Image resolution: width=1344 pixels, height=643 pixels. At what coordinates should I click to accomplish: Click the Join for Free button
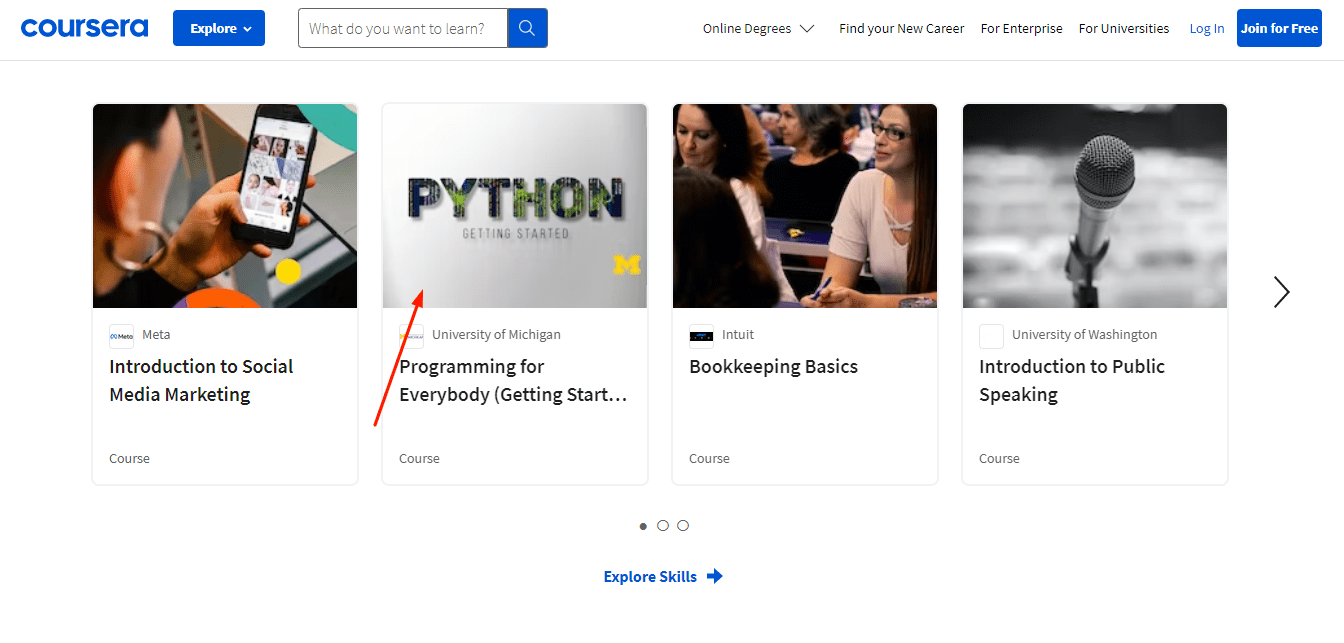pos(1279,28)
